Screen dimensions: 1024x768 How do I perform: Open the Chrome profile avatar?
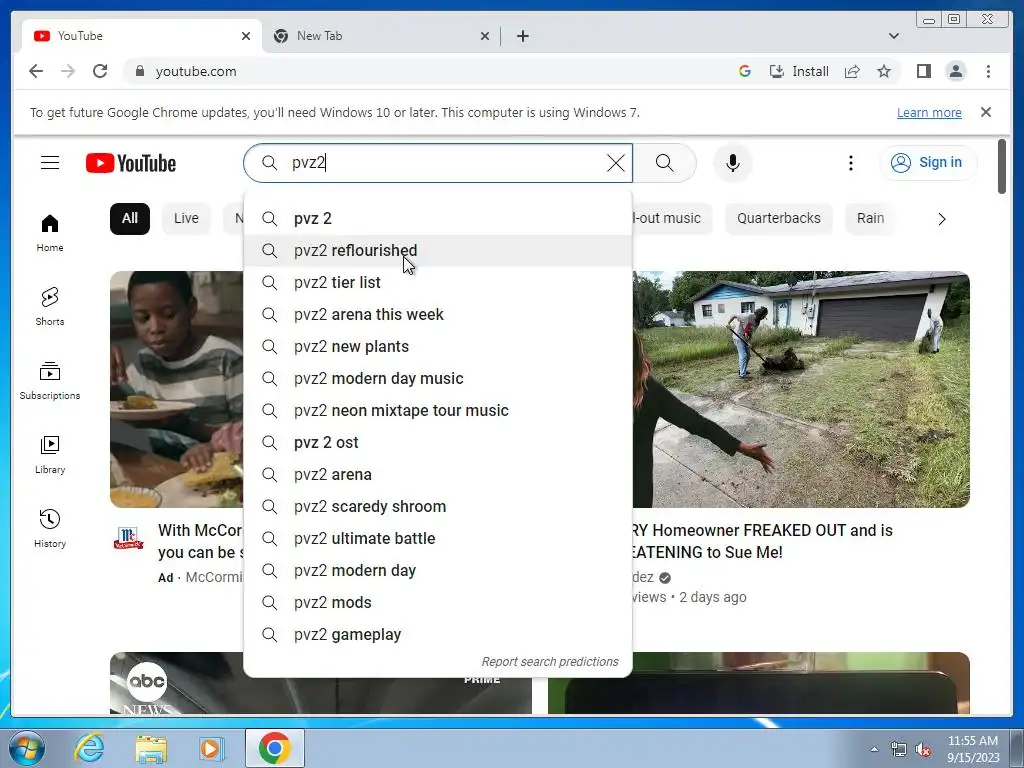pyautogui.click(x=955, y=71)
